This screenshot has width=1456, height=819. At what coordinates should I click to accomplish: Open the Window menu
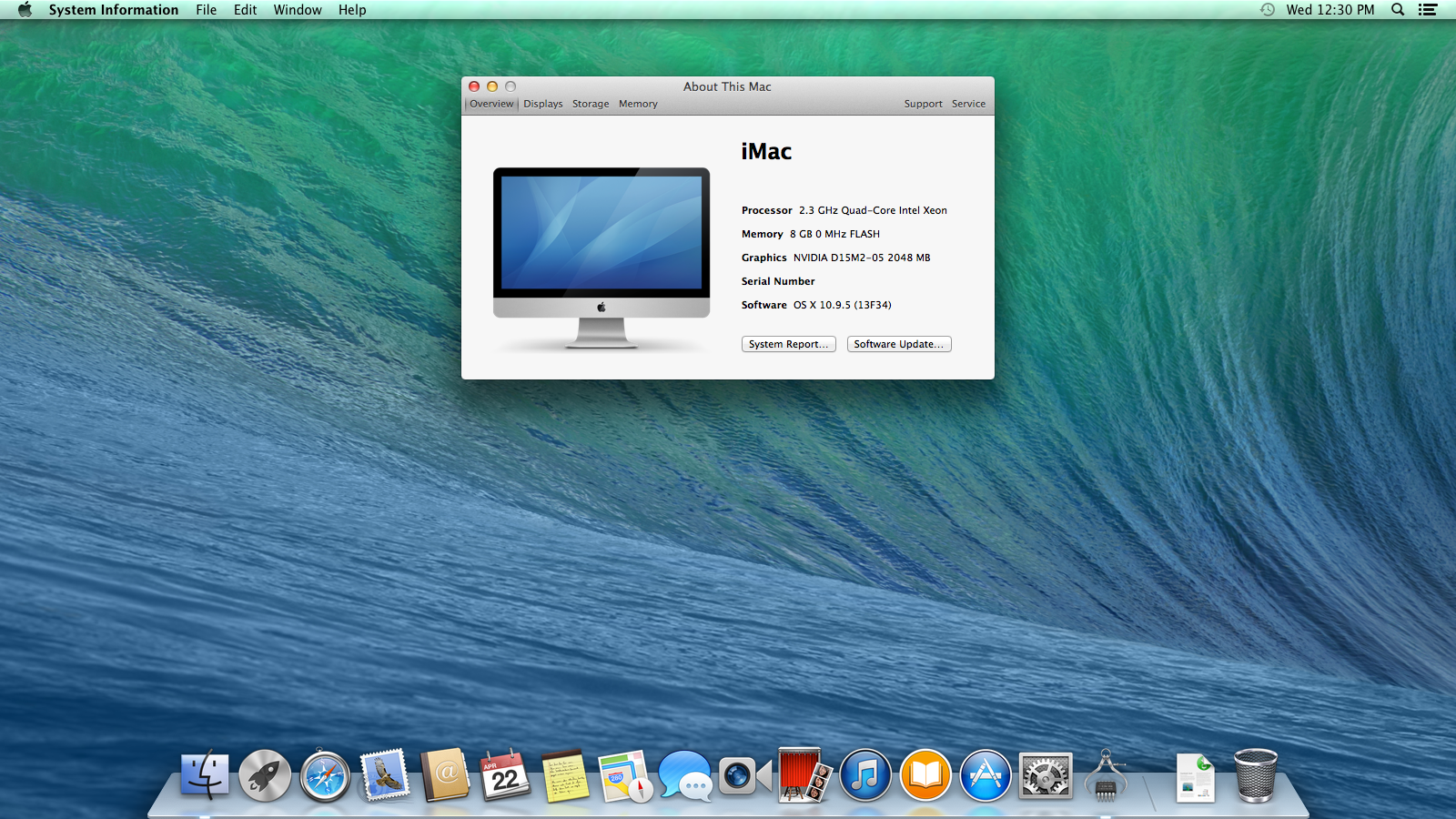pyautogui.click(x=298, y=10)
